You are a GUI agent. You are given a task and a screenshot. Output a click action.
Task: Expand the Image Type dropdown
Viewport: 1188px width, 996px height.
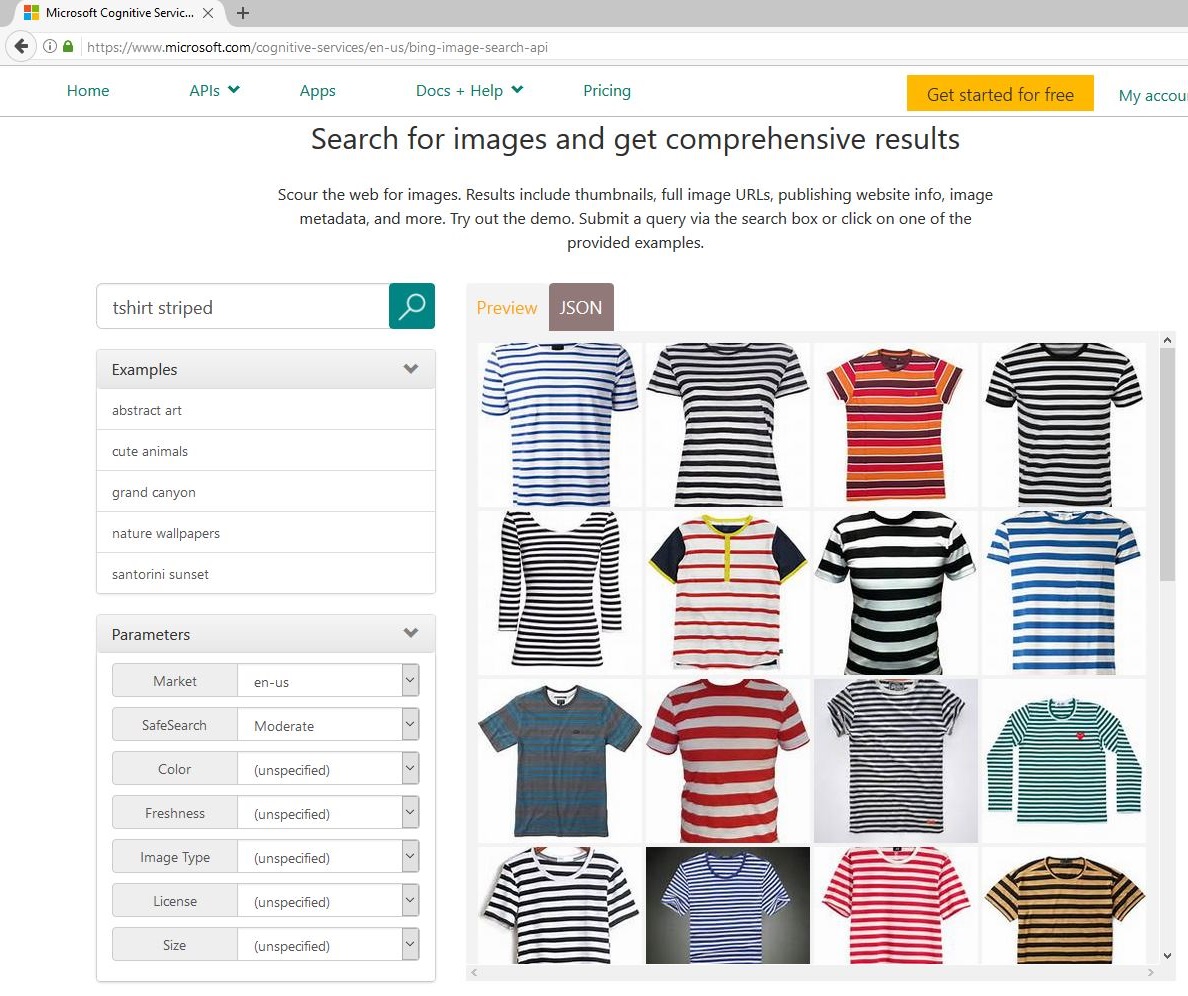point(409,857)
